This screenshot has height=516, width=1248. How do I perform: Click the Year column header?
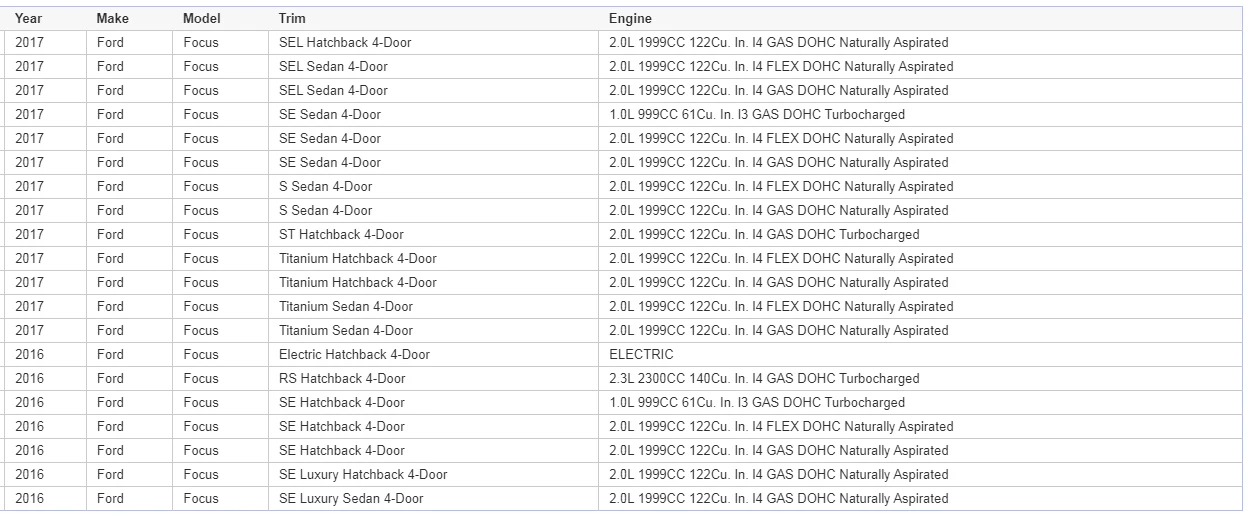[46, 19]
